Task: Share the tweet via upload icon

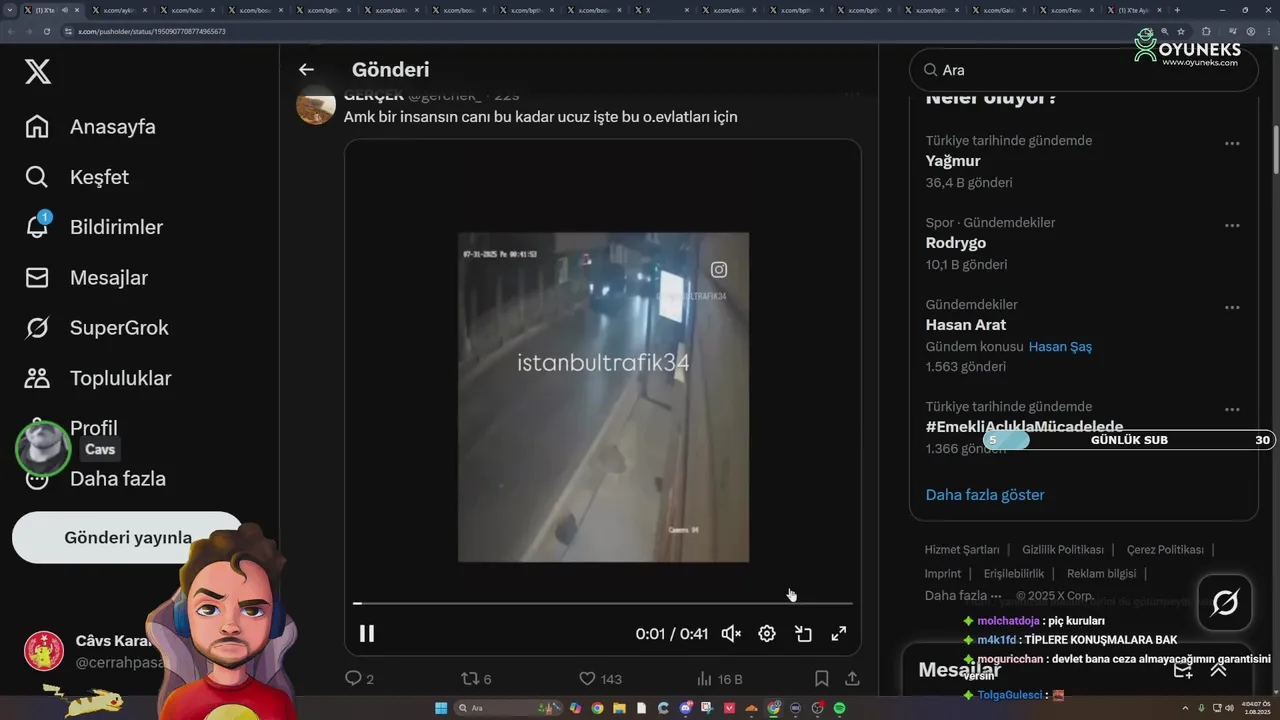Action: tap(853, 679)
